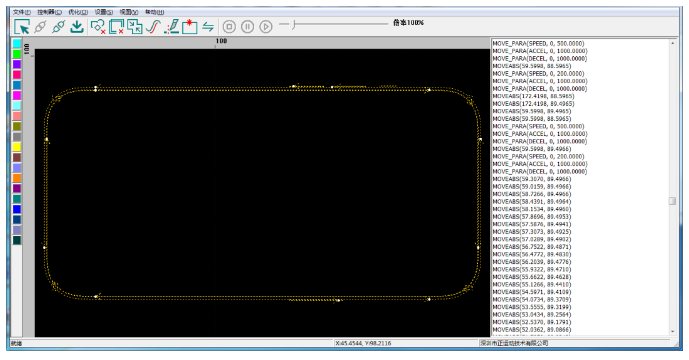
Task: Open the 帮助 (Help) menu
Action: 155,12
